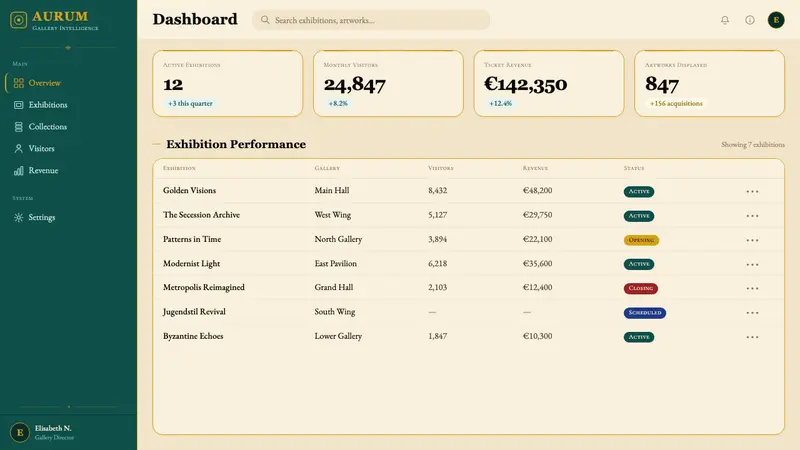Click the Revenue bar chart icon
The height and width of the screenshot is (450, 800).
point(18,170)
